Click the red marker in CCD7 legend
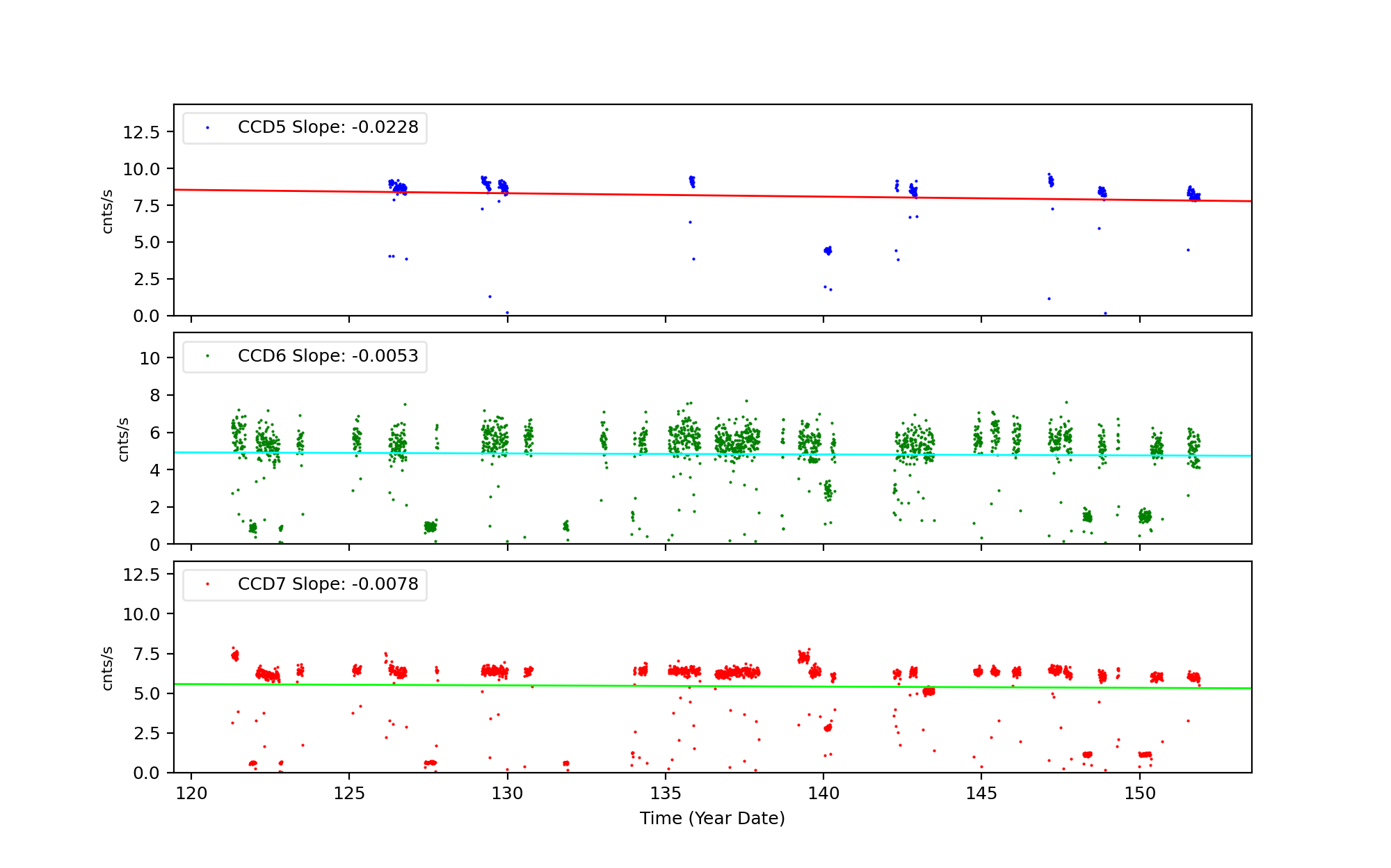 [x=207, y=584]
